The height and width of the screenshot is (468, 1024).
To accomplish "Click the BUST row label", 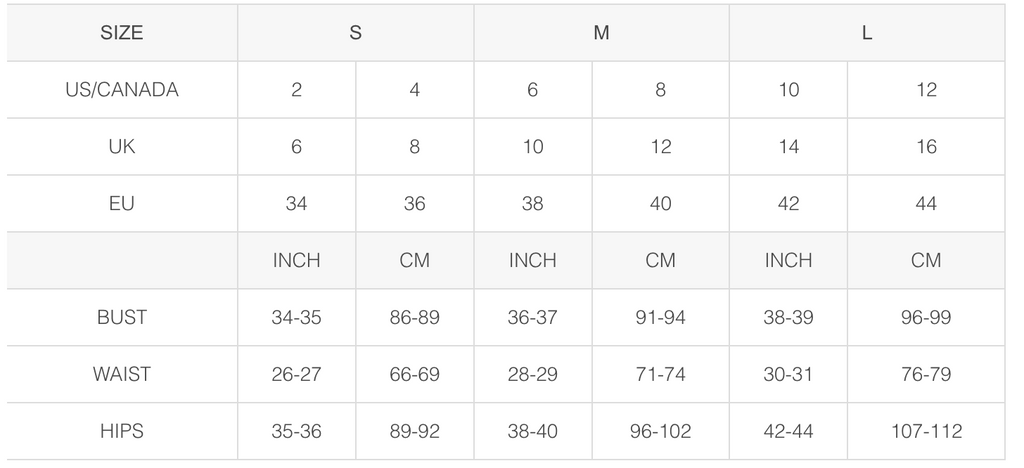I will [122, 317].
